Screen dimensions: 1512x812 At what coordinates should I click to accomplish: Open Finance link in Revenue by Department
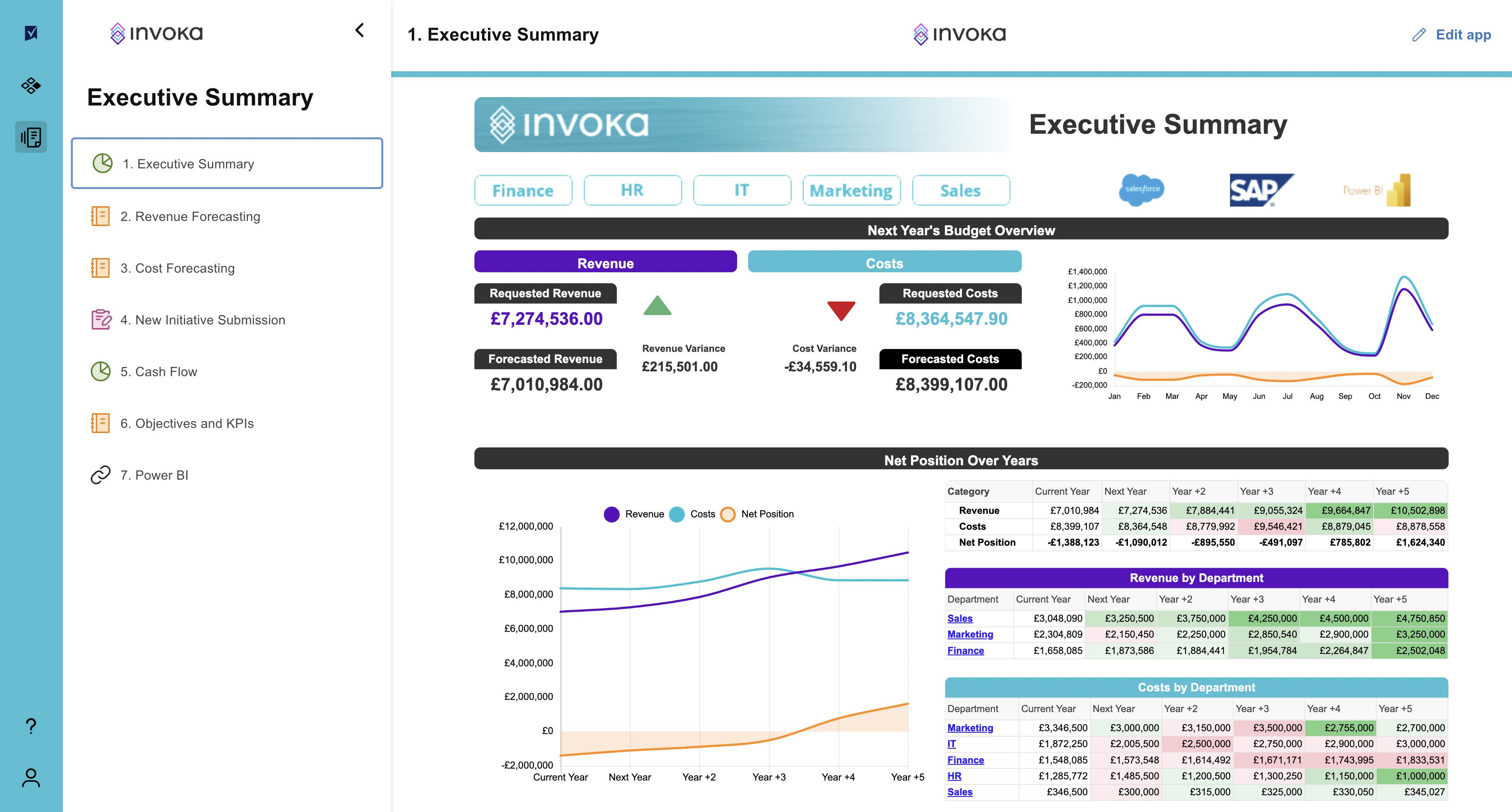966,650
